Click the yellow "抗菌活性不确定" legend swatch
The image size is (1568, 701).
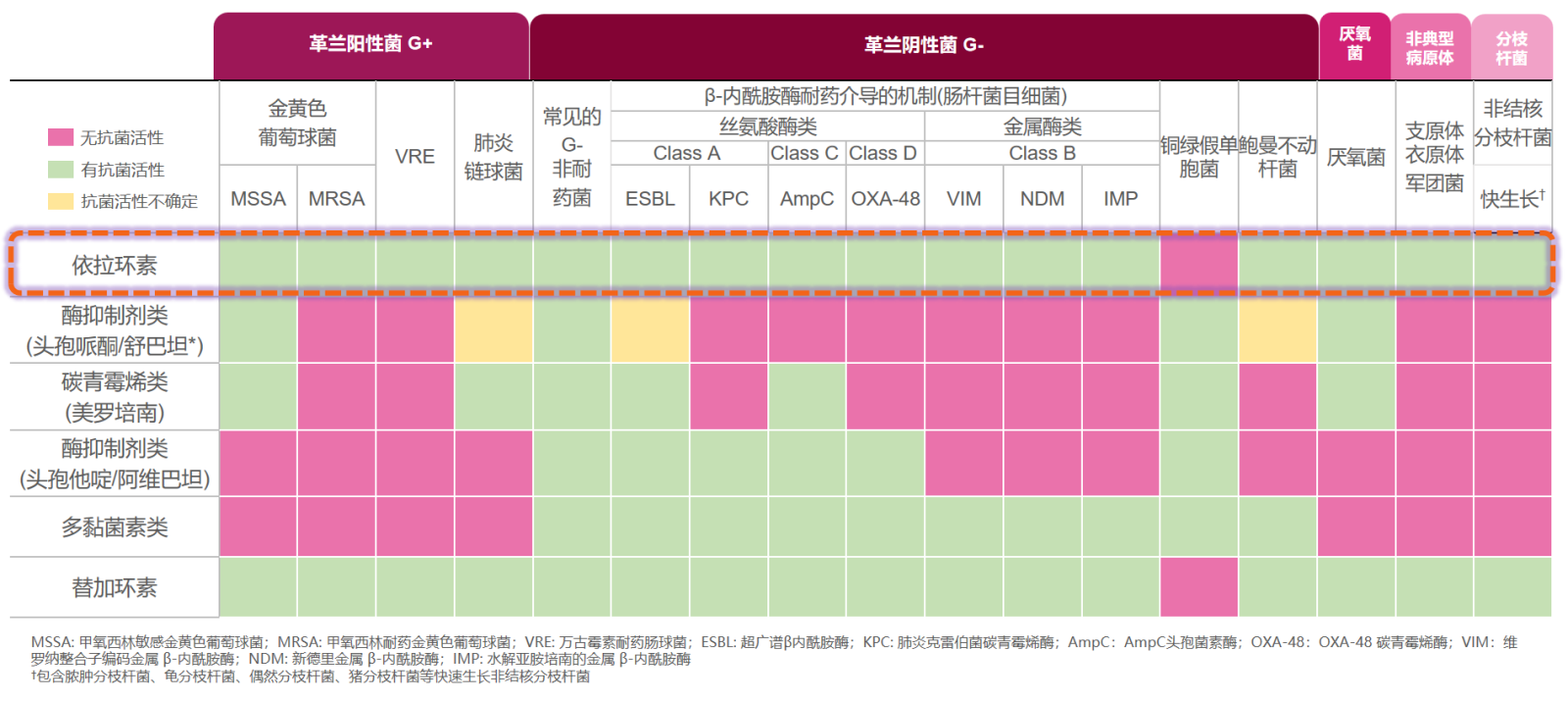pos(61,201)
